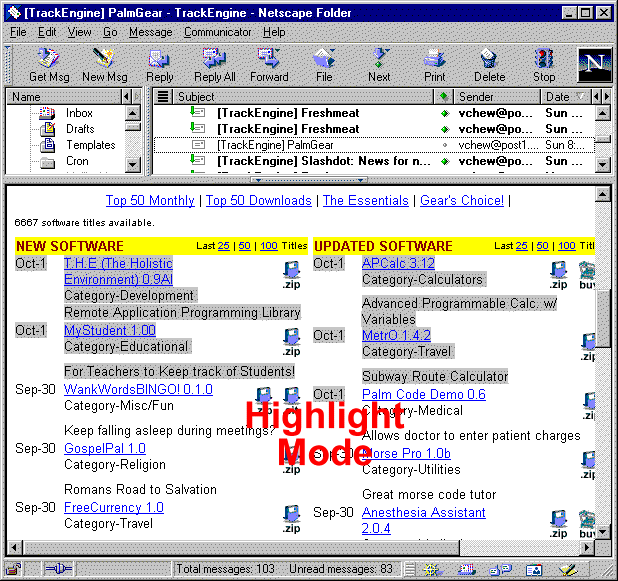Open APCalc 3.12 link
618x581 pixels.
[x=398, y=263]
